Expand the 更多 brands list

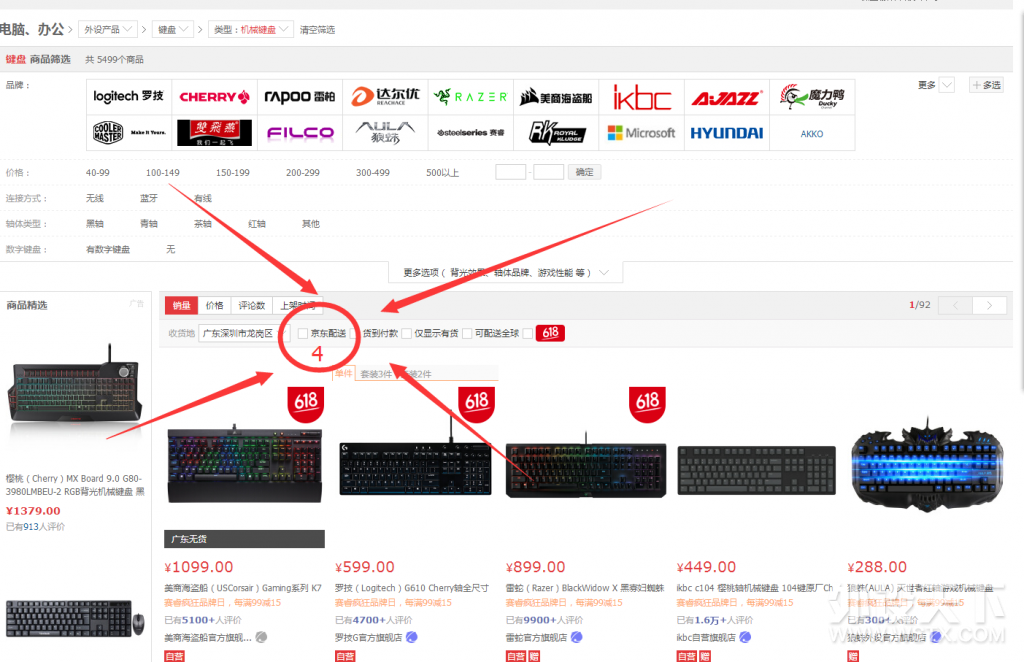pyautogui.click(x=935, y=85)
